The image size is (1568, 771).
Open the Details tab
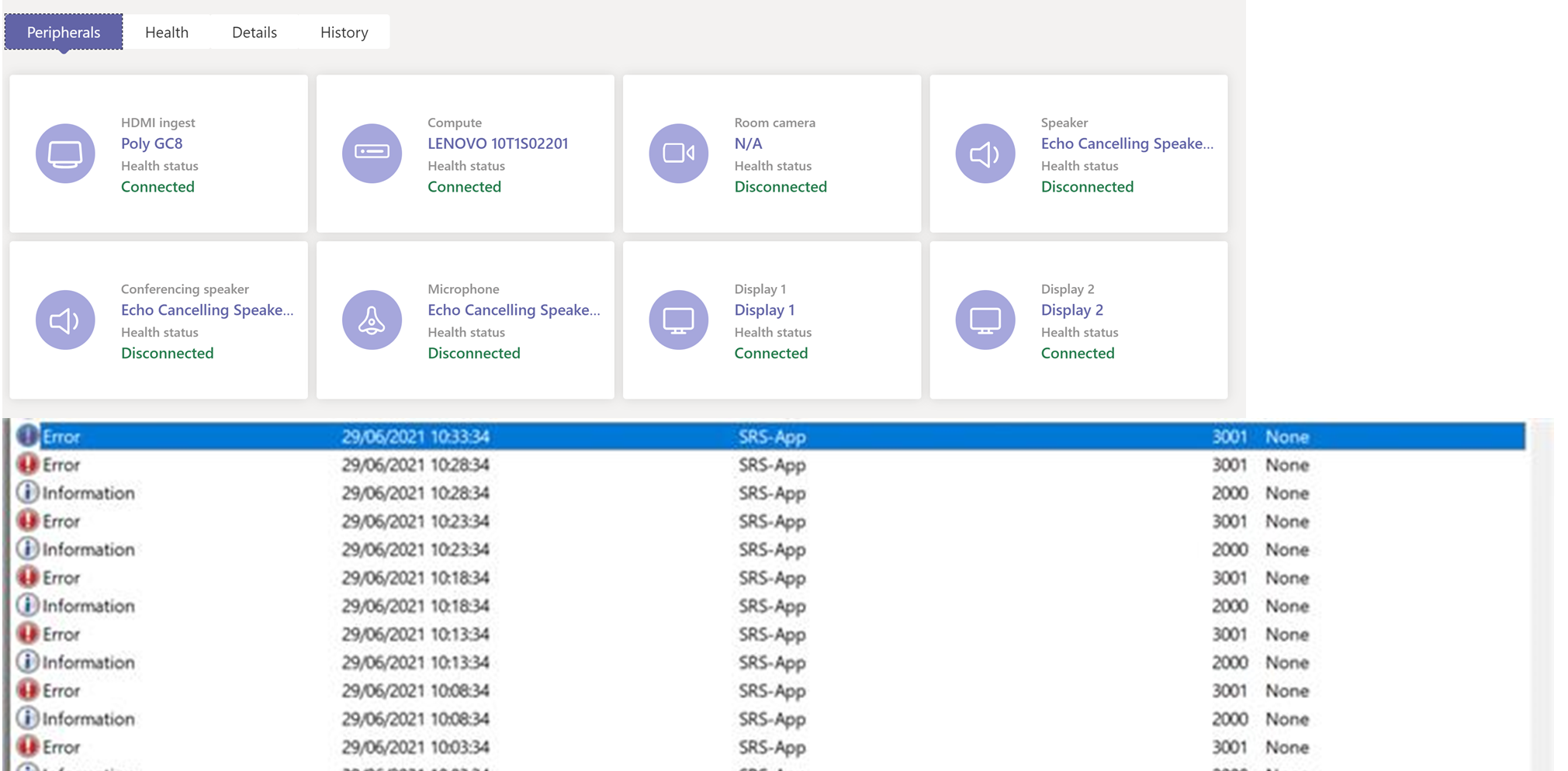254,32
